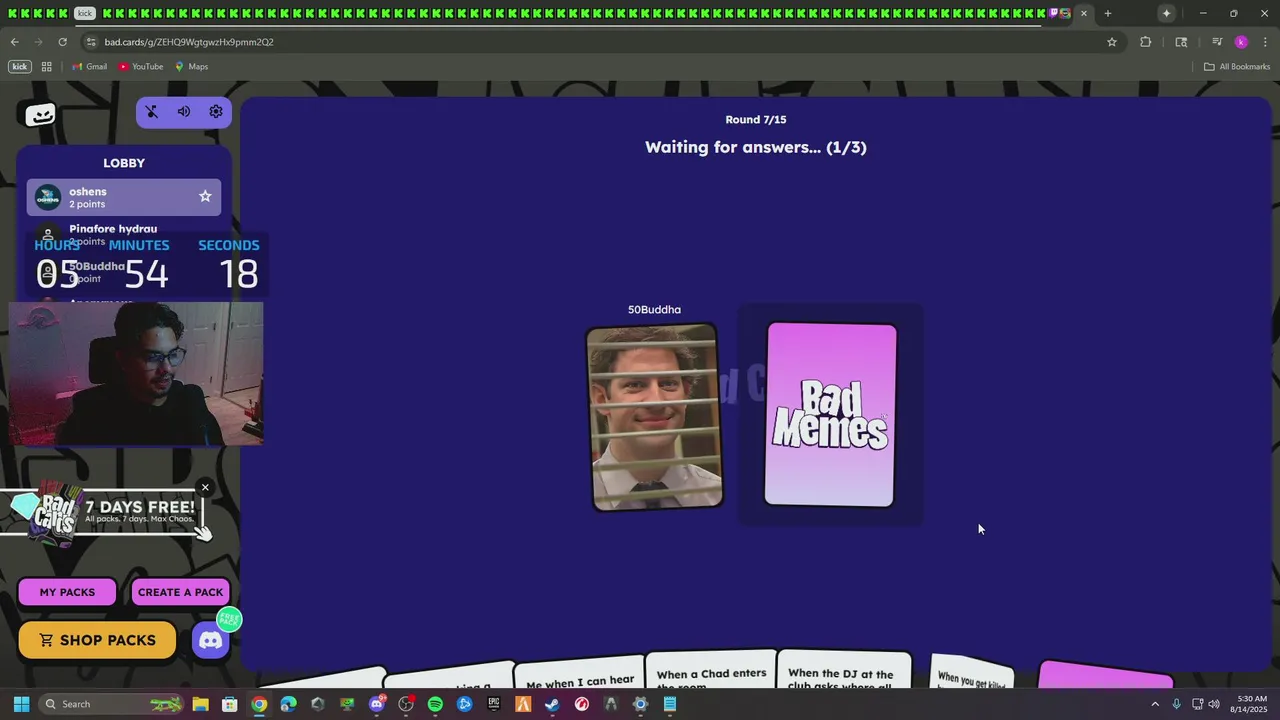Close the 7 Days Free banner
1280x720 pixels.
(205, 488)
